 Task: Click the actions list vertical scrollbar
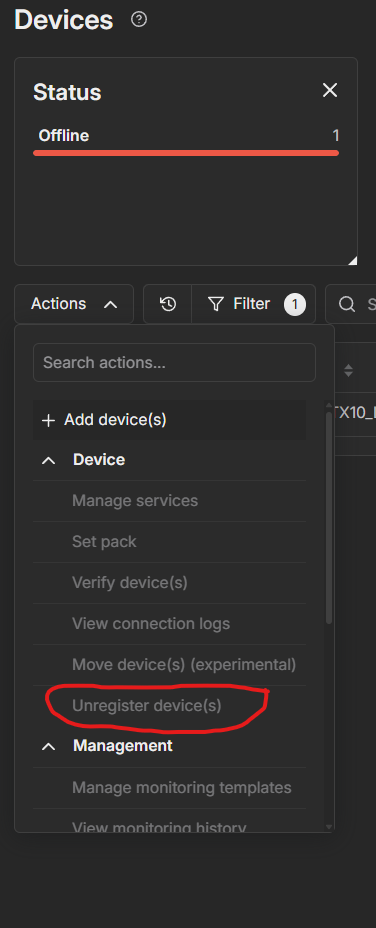click(x=329, y=518)
